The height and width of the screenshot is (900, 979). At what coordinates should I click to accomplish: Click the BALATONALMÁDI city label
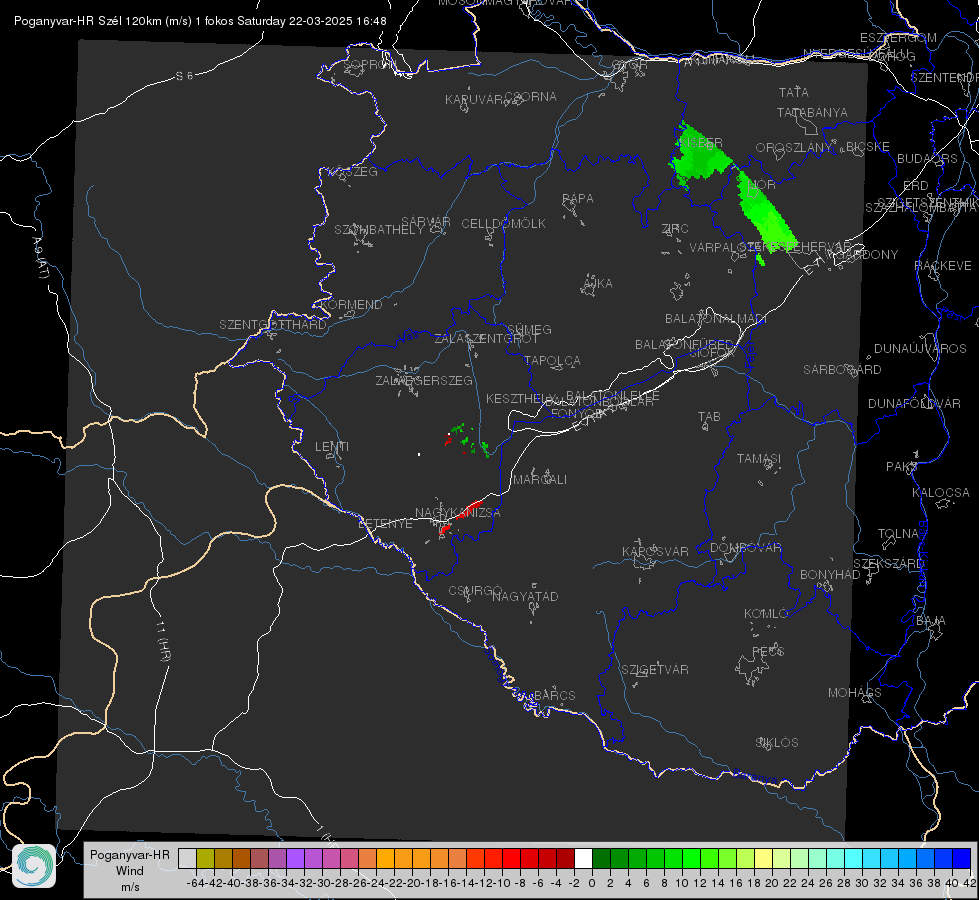(x=716, y=319)
